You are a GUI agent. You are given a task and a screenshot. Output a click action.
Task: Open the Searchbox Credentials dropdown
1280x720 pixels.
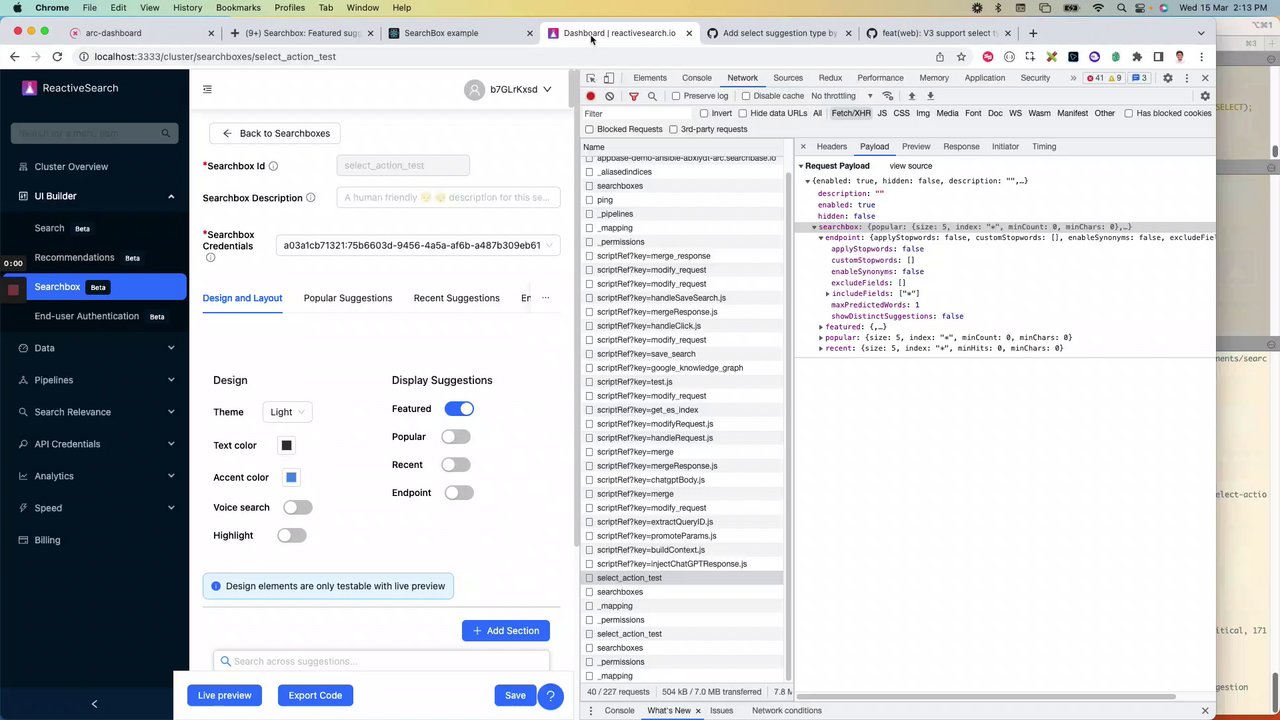[x=418, y=245]
